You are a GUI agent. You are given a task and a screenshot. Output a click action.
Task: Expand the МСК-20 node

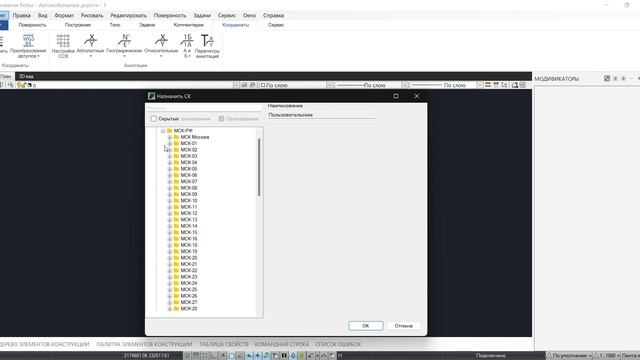(170, 258)
